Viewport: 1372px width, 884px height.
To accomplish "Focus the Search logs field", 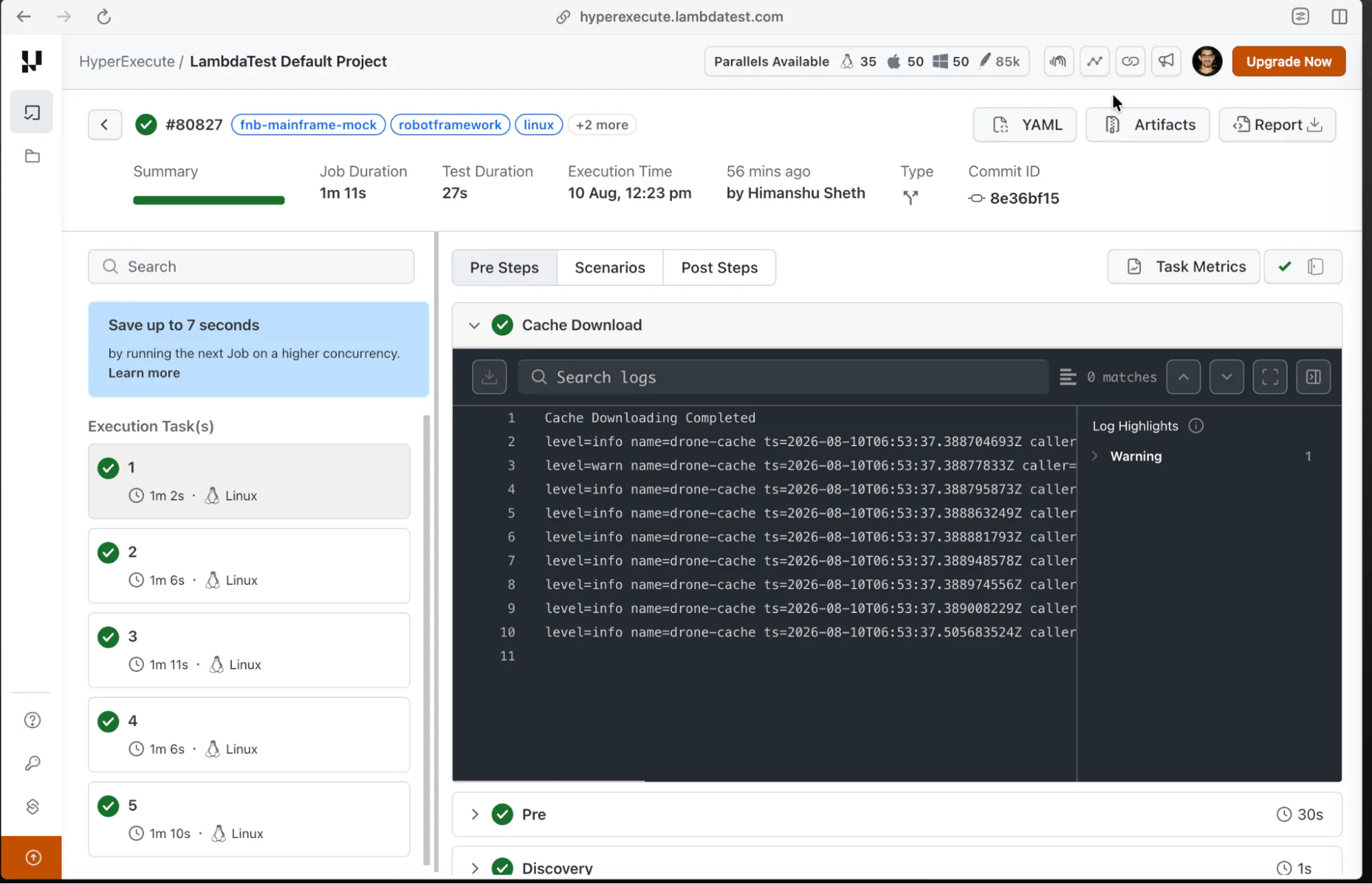I will pyautogui.click(x=783, y=377).
